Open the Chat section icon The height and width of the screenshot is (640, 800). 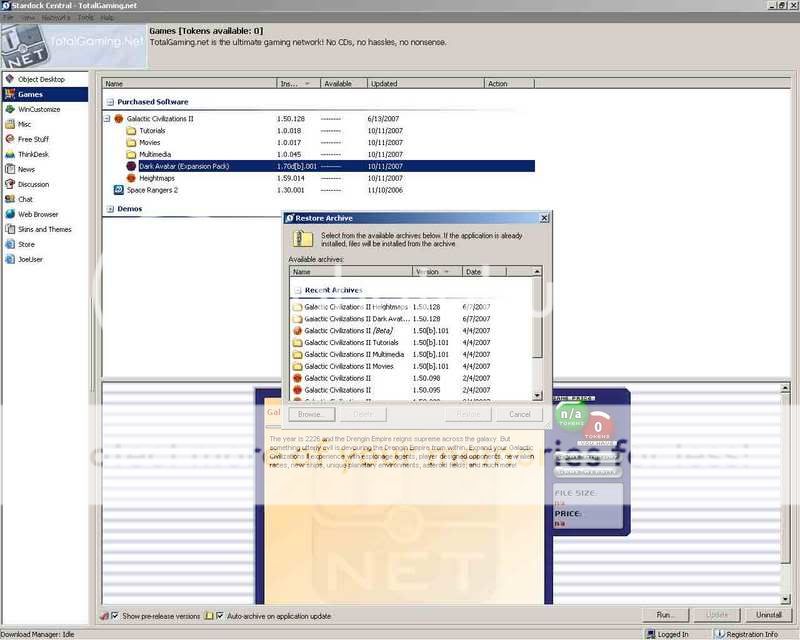coord(10,199)
